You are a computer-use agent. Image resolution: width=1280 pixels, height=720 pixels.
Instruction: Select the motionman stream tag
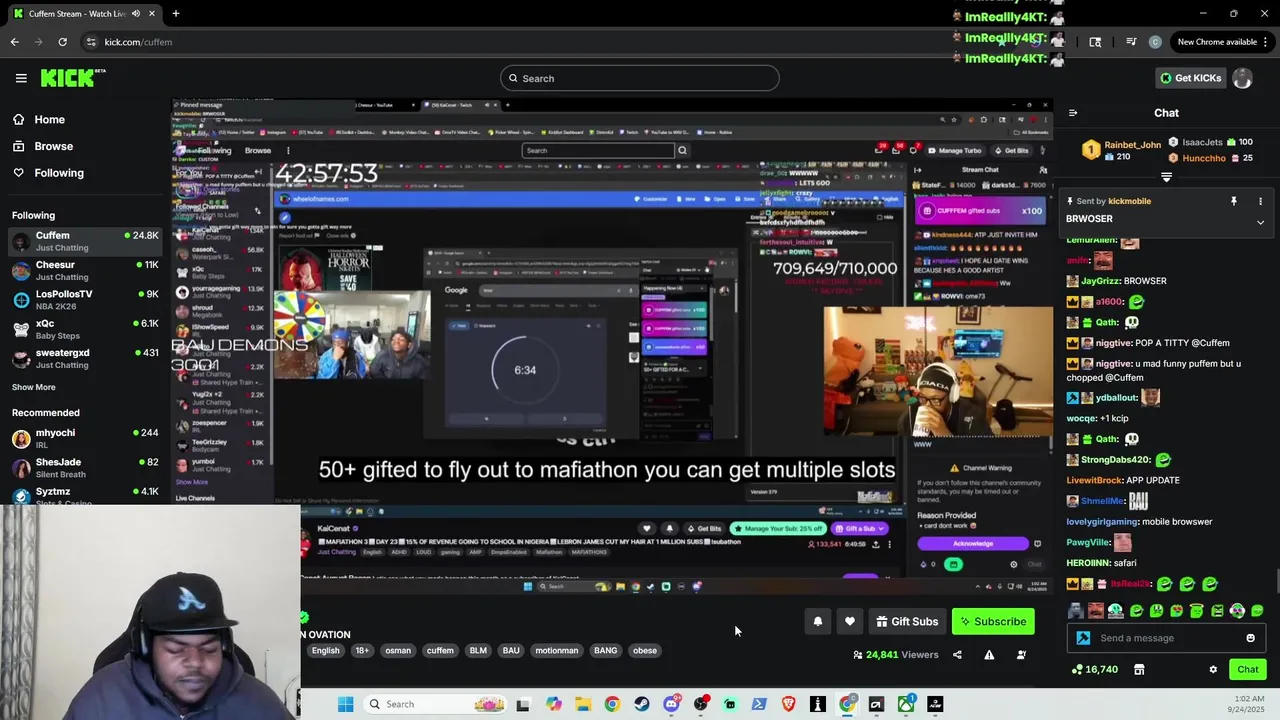pos(557,651)
